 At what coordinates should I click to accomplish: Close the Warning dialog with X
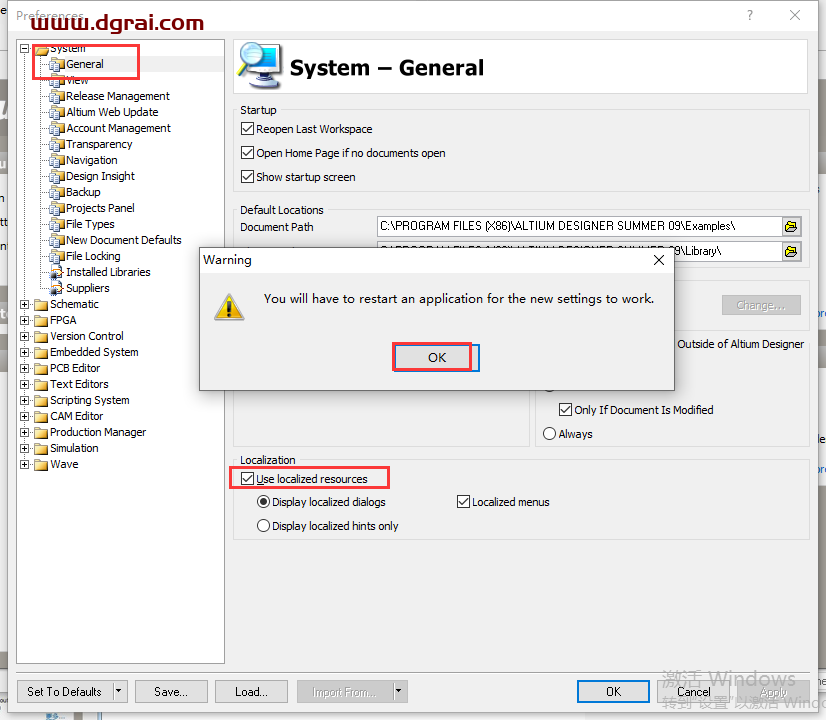(x=659, y=260)
